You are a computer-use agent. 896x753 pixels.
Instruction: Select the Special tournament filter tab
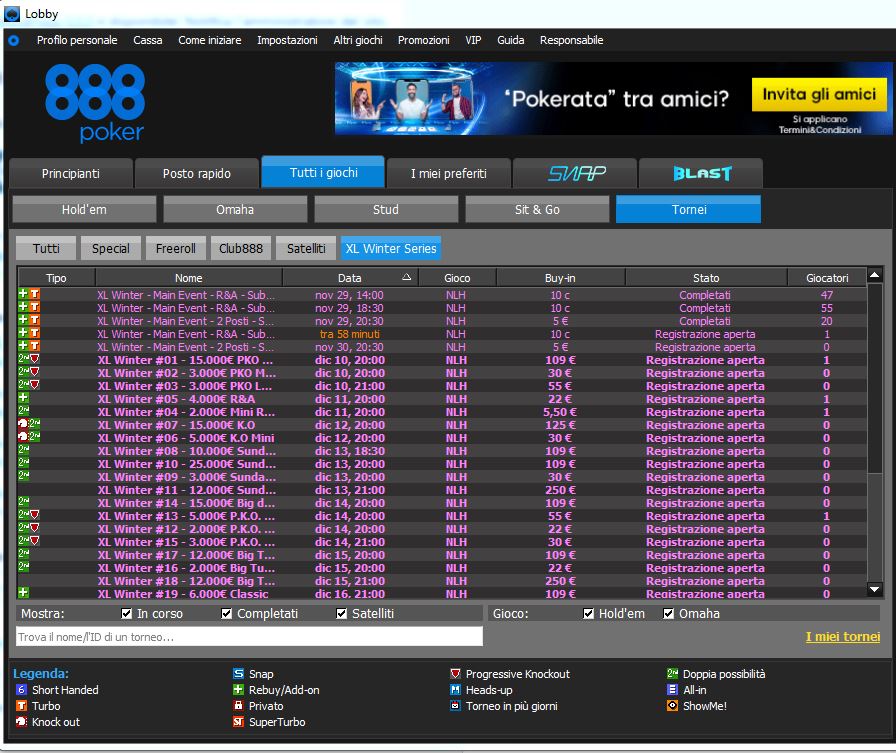click(x=110, y=249)
